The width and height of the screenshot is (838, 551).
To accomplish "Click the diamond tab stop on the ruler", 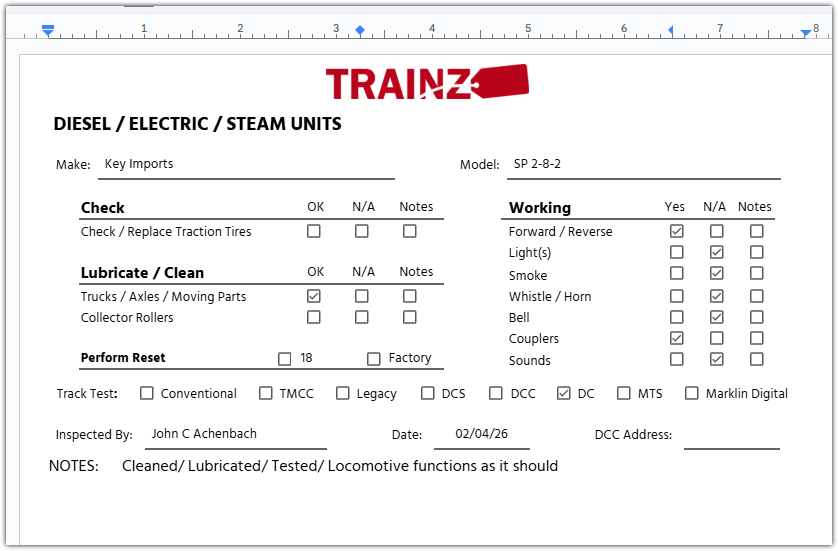I will [360, 30].
